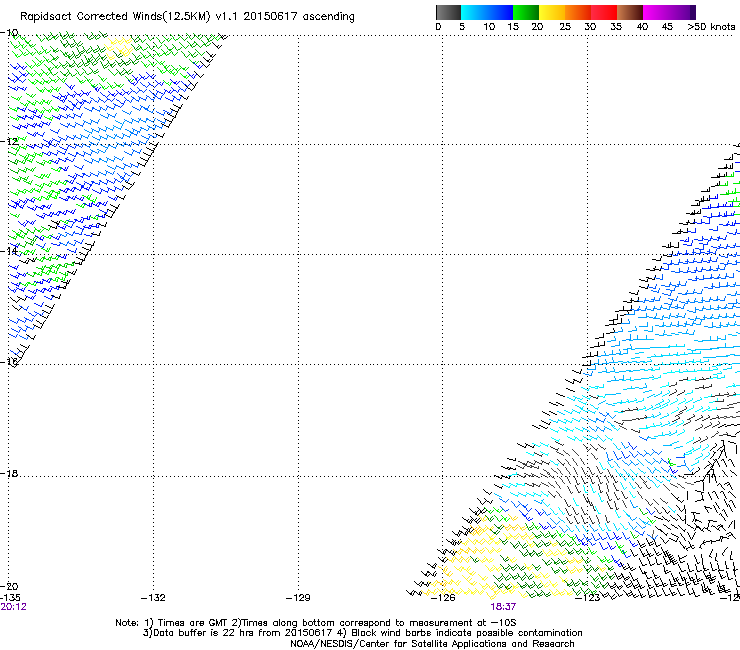
Task: Click the brown 35–40 knots legend segment
Action: coord(630,12)
